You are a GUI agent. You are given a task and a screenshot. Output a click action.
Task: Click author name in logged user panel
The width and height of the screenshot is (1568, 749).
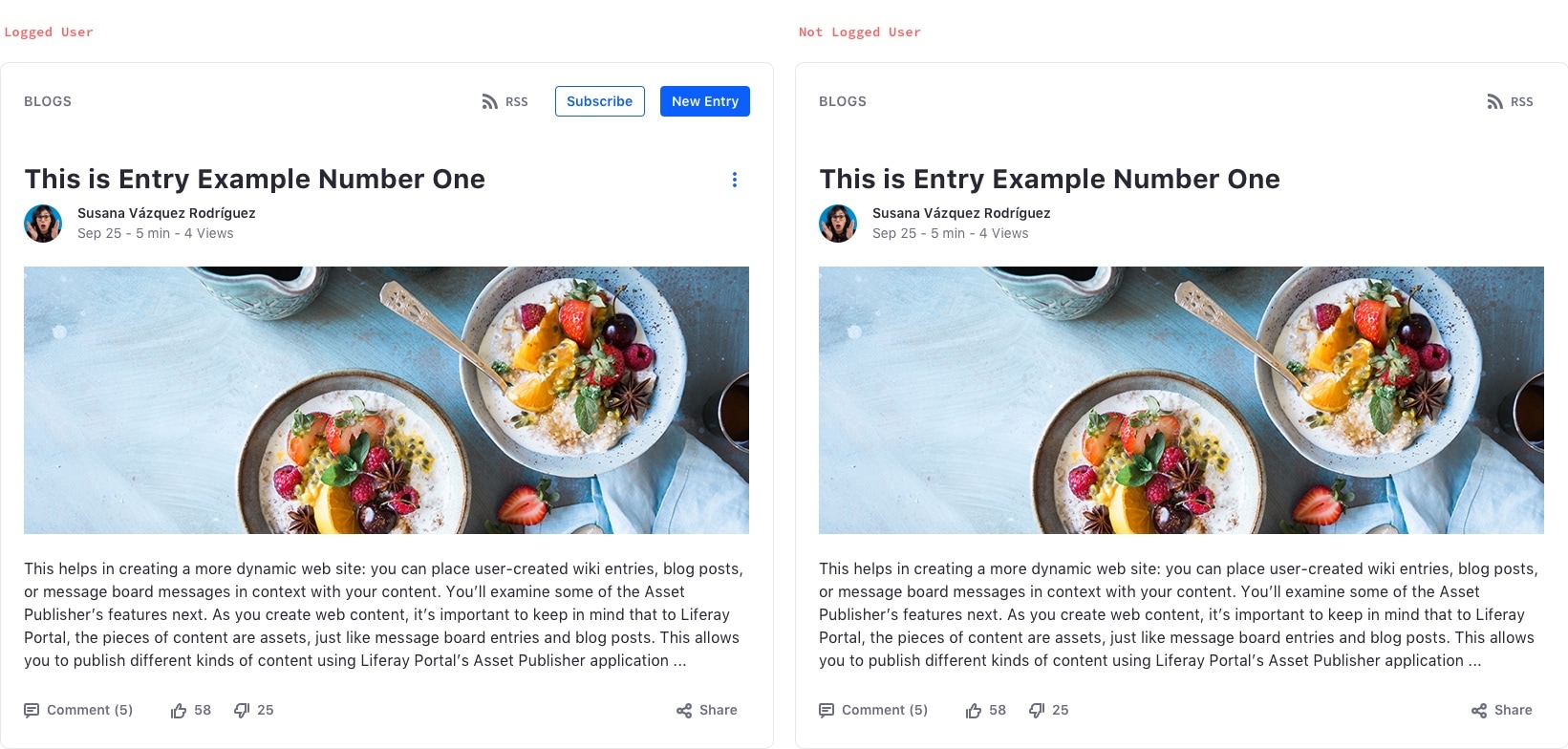166,213
